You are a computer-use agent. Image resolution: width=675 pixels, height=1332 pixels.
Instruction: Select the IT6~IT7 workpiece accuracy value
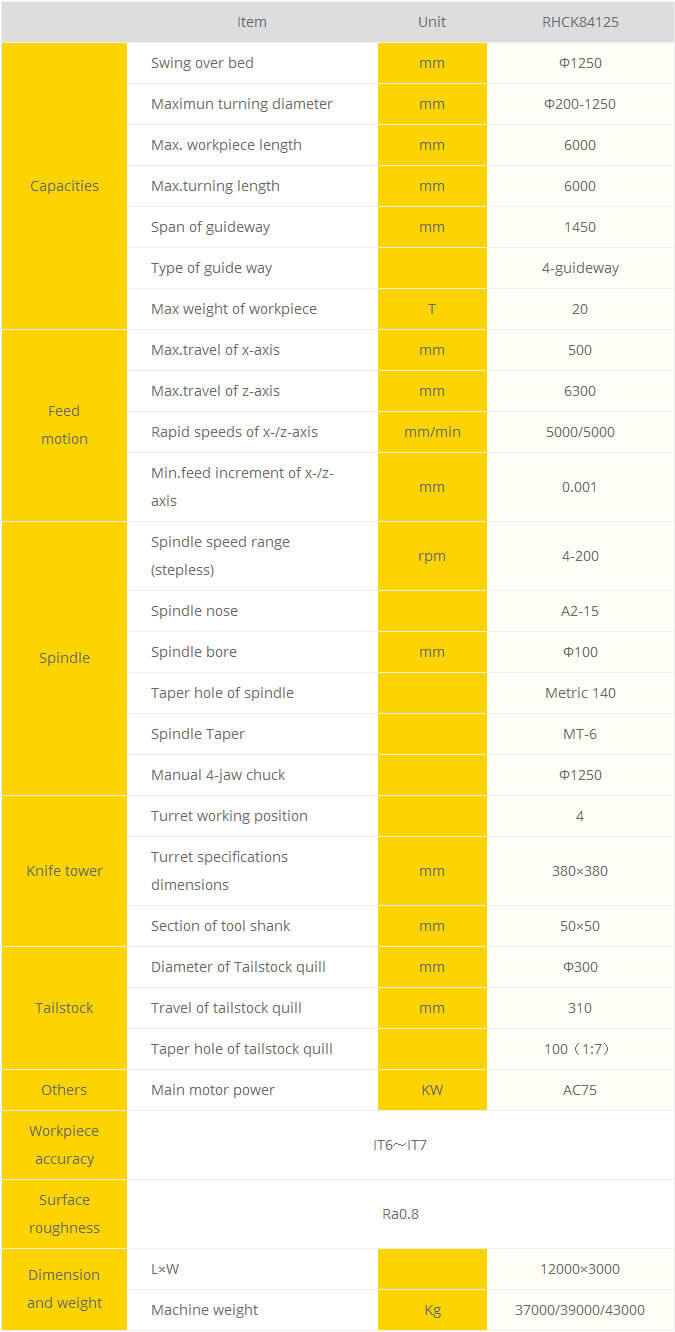pyautogui.click(x=400, y=1145)
